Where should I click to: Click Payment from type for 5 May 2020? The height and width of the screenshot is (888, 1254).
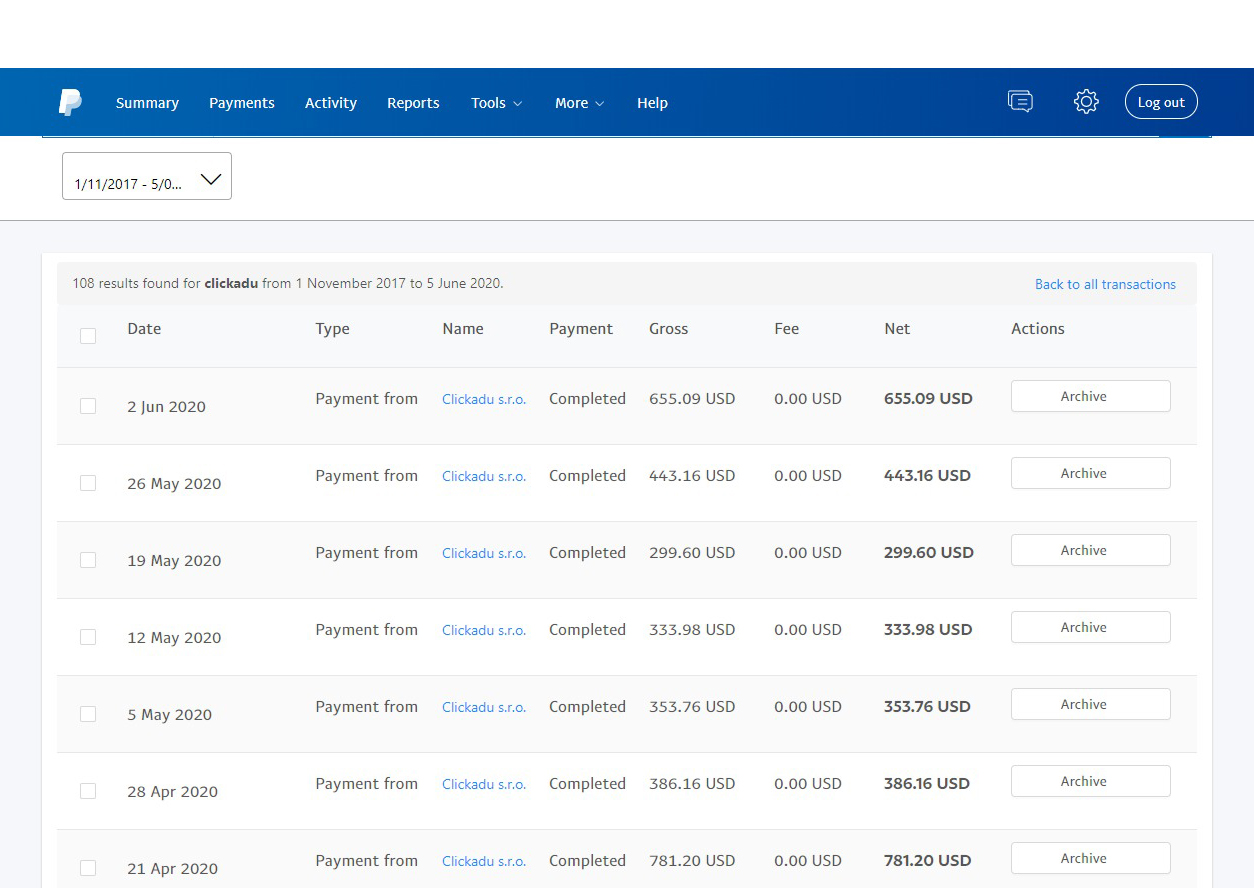pyautogui.click(x=366, y=707)
